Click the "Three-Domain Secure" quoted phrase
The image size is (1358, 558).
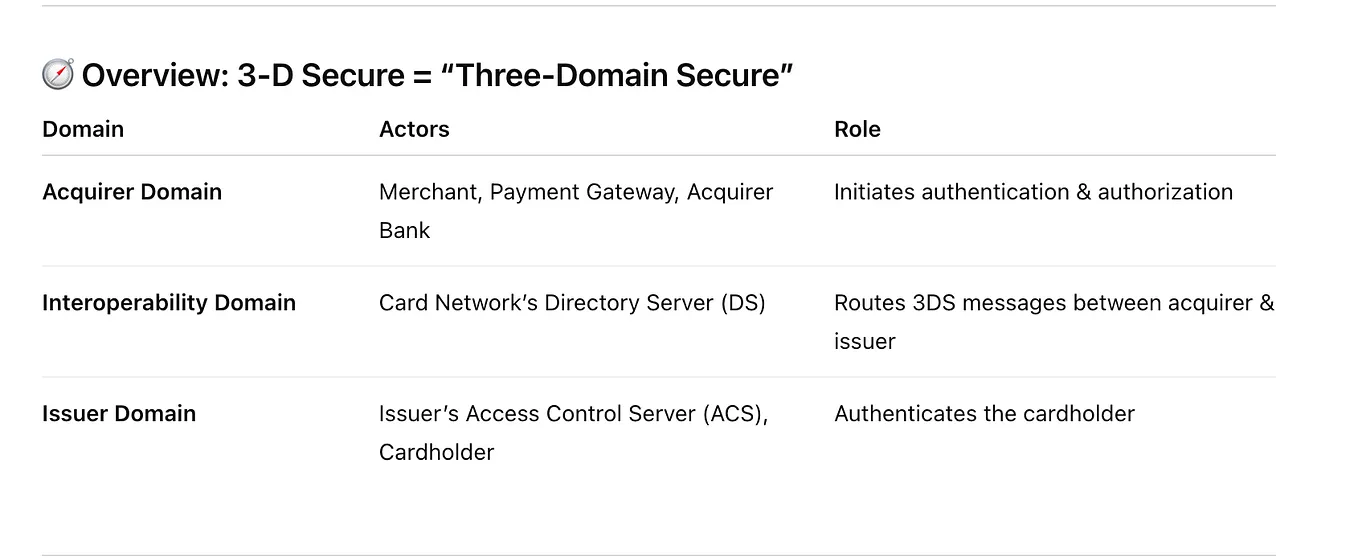(624, 75)
